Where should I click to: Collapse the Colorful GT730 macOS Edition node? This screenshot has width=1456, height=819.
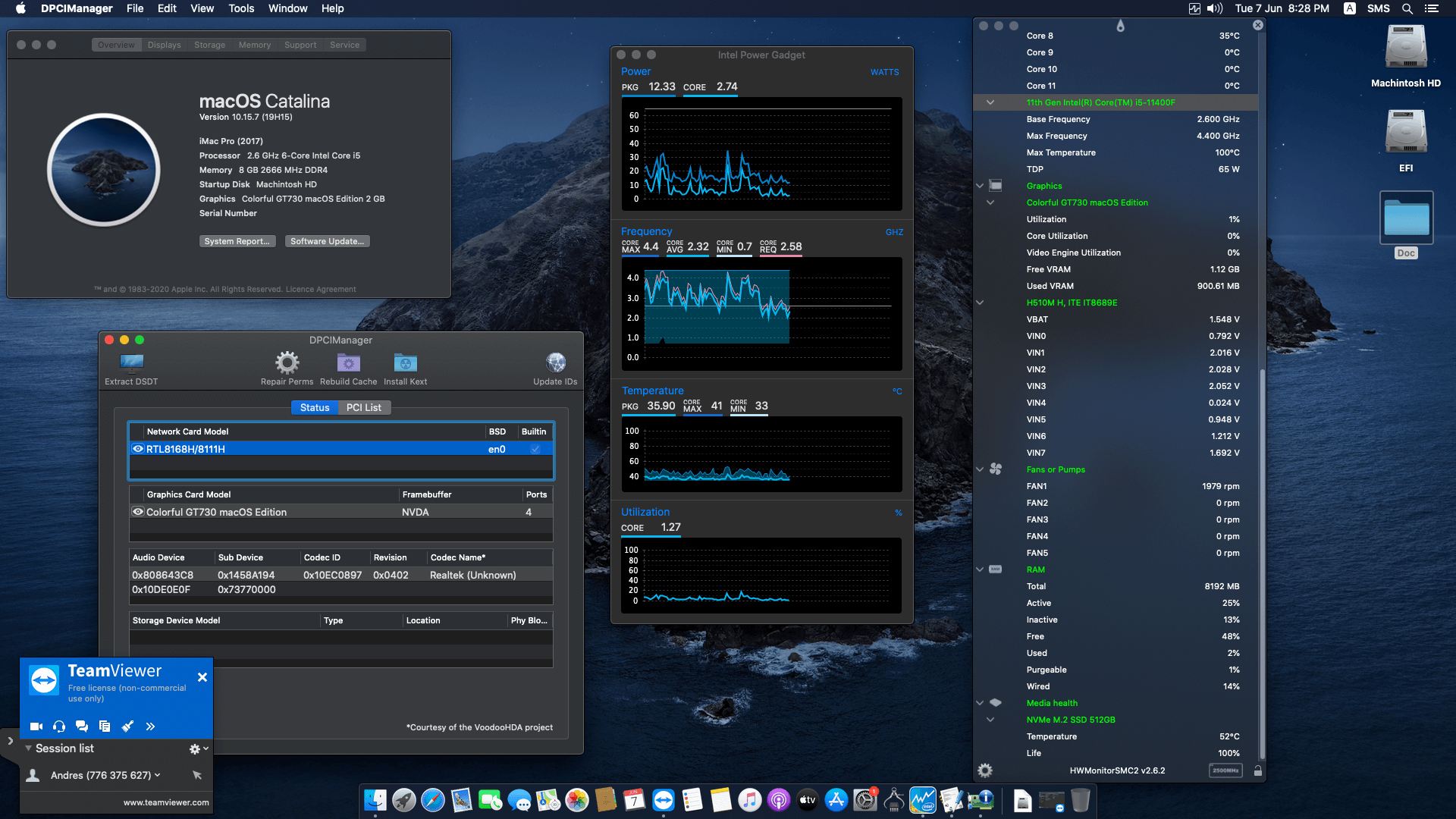[x=990, y=202]
